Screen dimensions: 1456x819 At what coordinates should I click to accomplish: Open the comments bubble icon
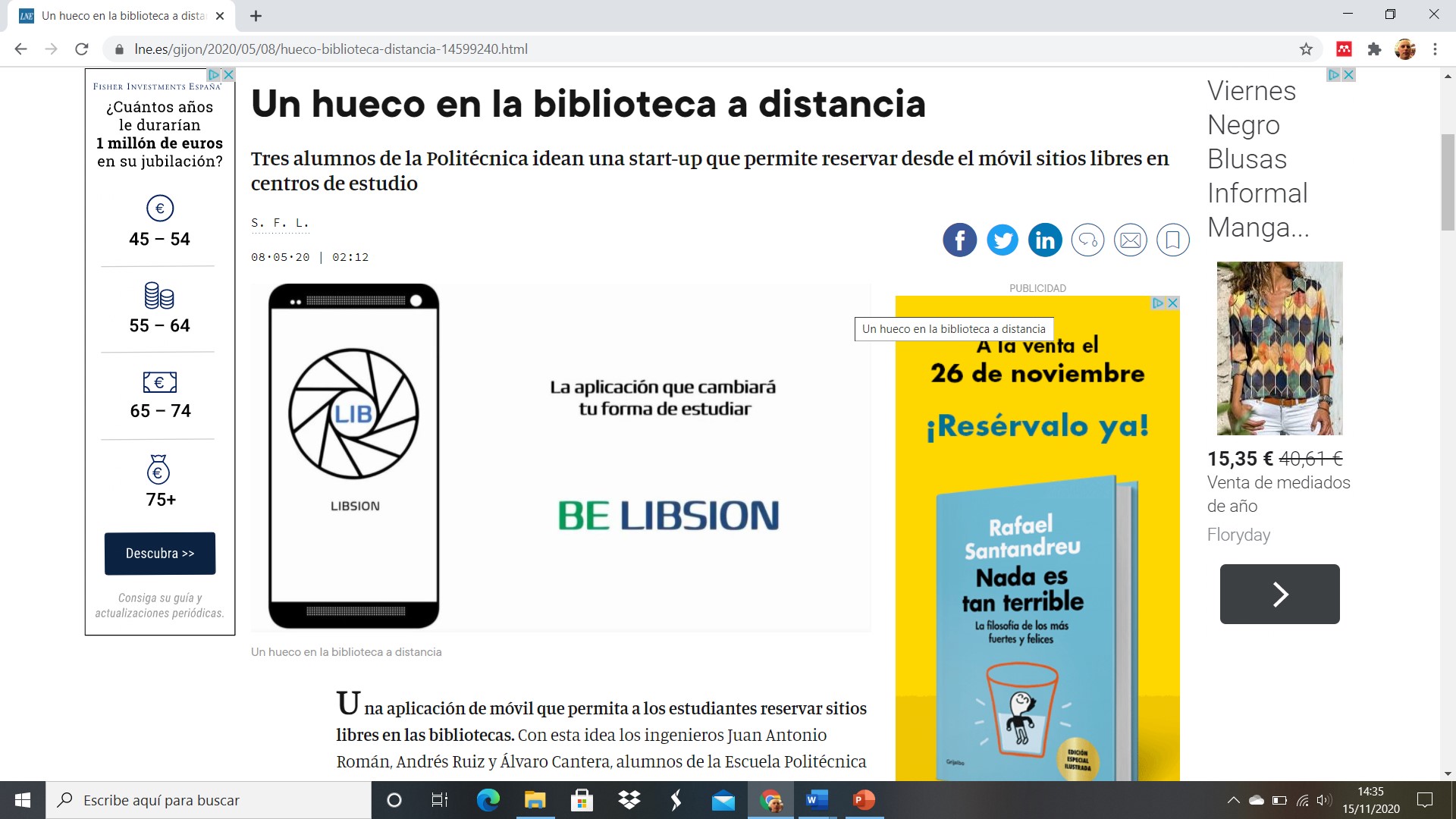click(1087, 240)
